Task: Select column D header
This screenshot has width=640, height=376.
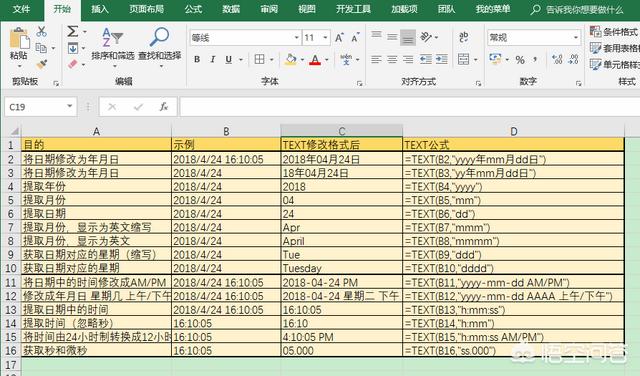Action: (513, 131)
